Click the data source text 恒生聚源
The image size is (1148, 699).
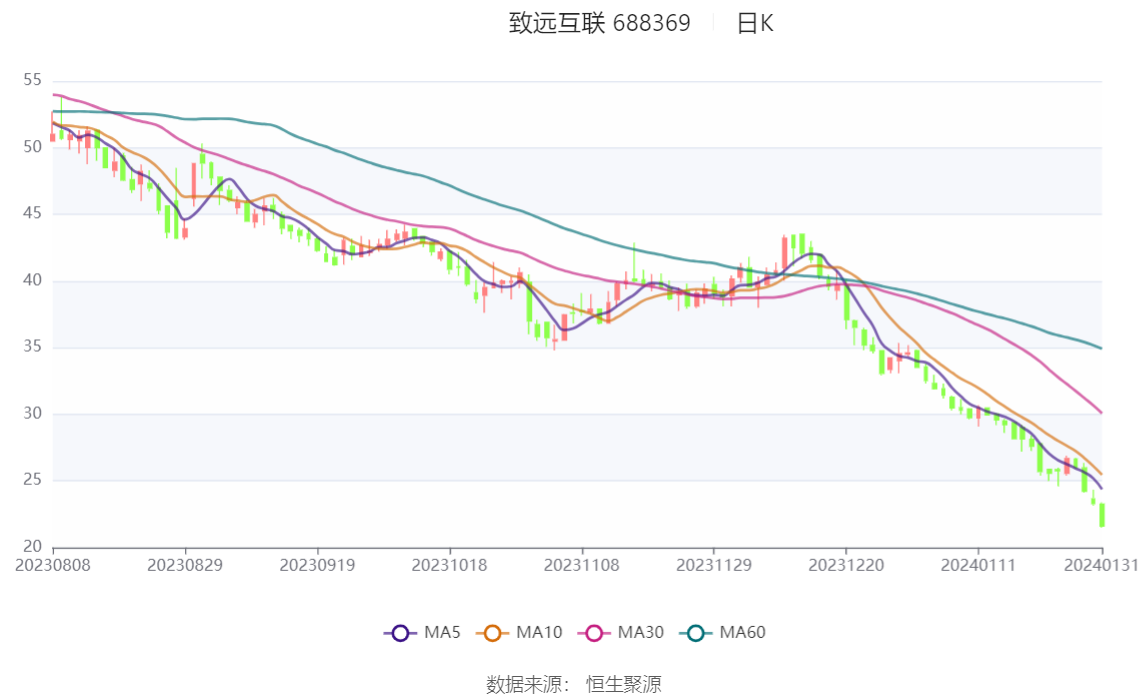click(x=624, y=685)
